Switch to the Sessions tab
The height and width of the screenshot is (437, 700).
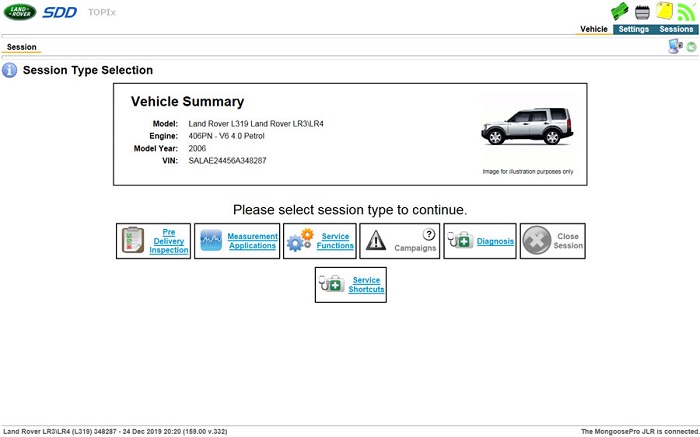click(x=676, y=29)
